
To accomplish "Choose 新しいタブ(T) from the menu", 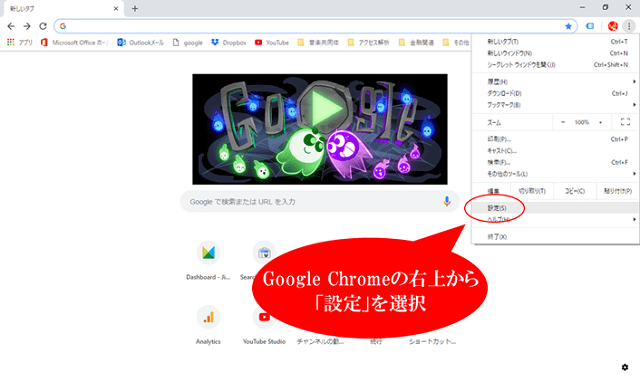I will point(555,42).
